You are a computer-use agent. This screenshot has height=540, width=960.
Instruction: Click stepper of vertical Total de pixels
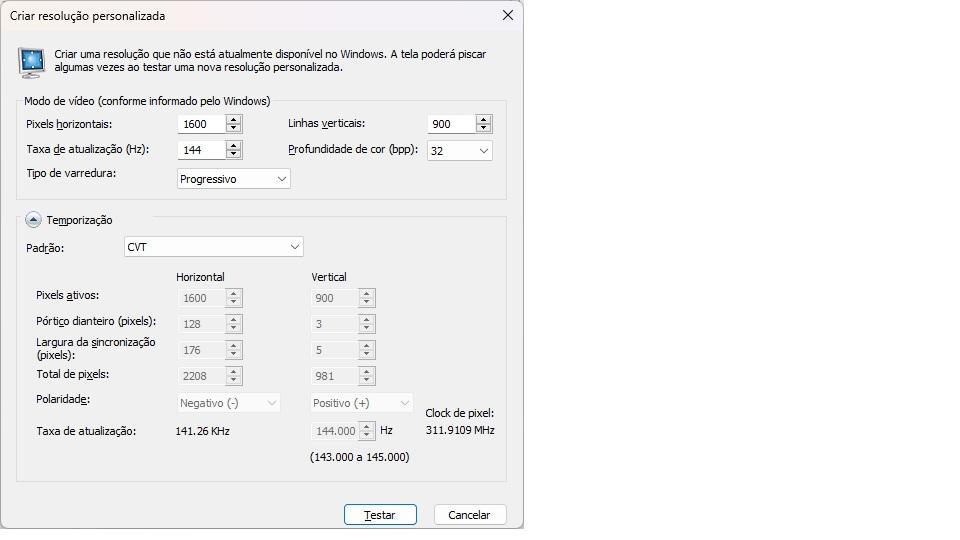pos(367,376)
